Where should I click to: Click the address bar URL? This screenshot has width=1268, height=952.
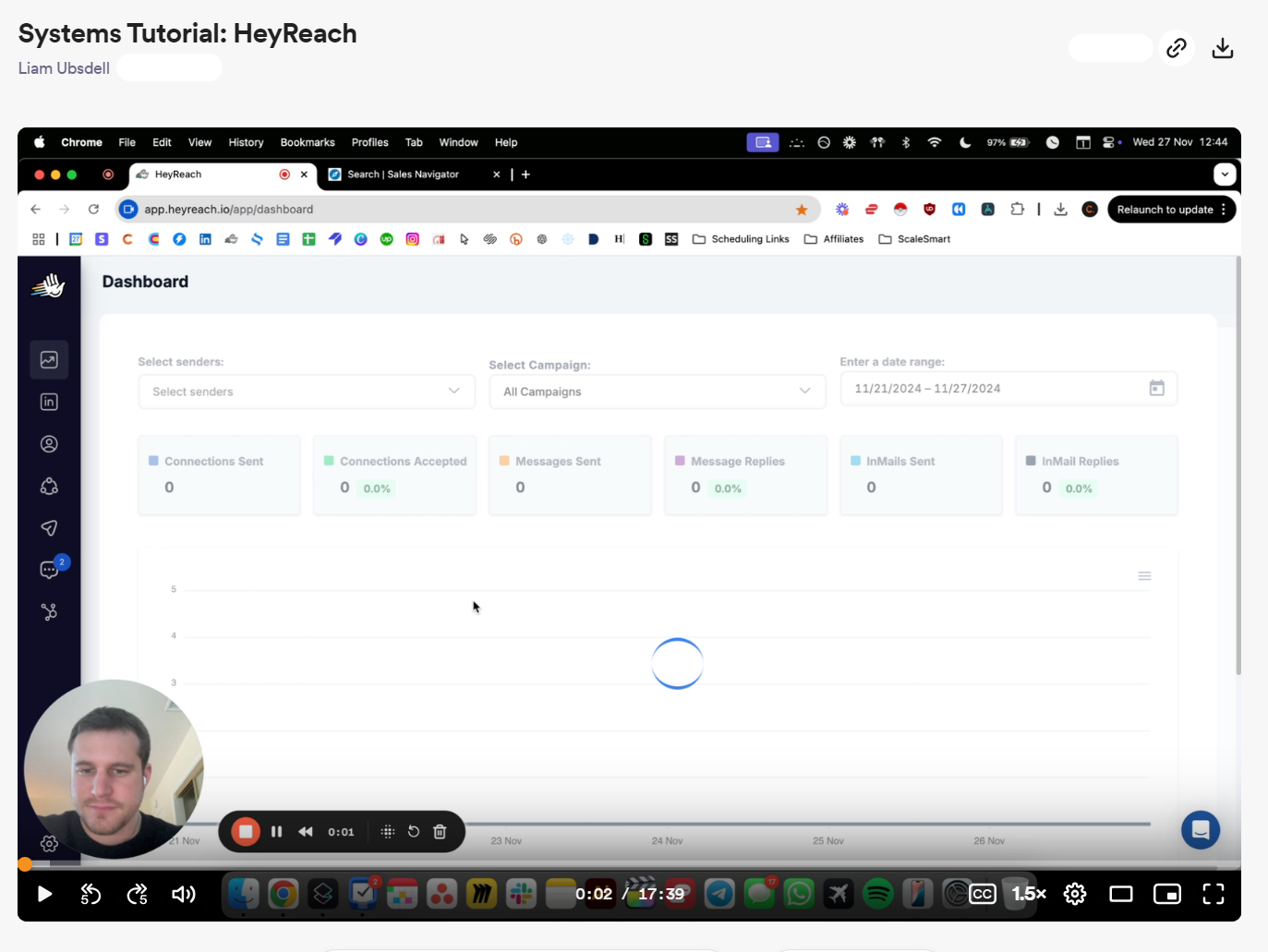[x=228, y=210]
